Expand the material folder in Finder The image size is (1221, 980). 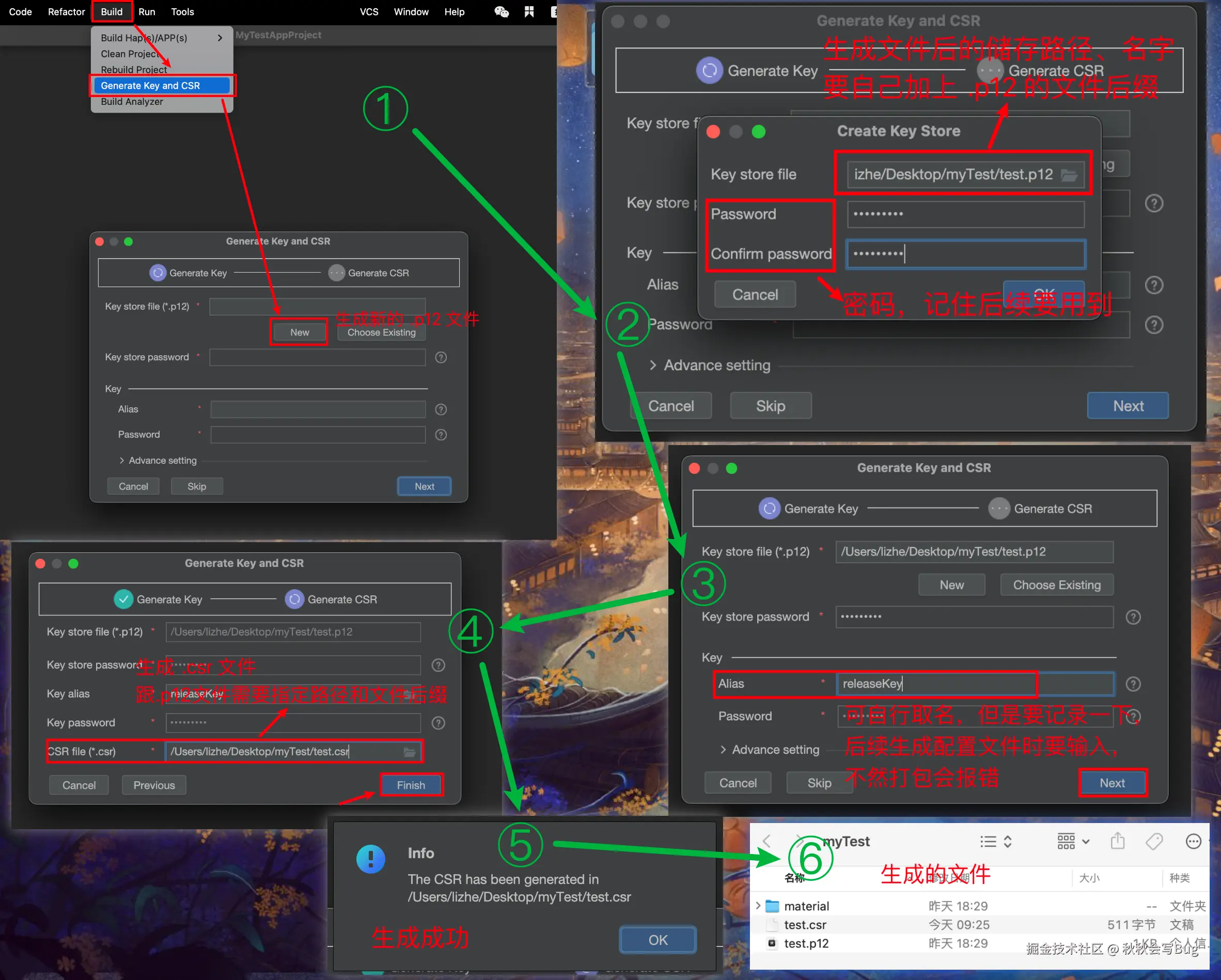(758, 906)
